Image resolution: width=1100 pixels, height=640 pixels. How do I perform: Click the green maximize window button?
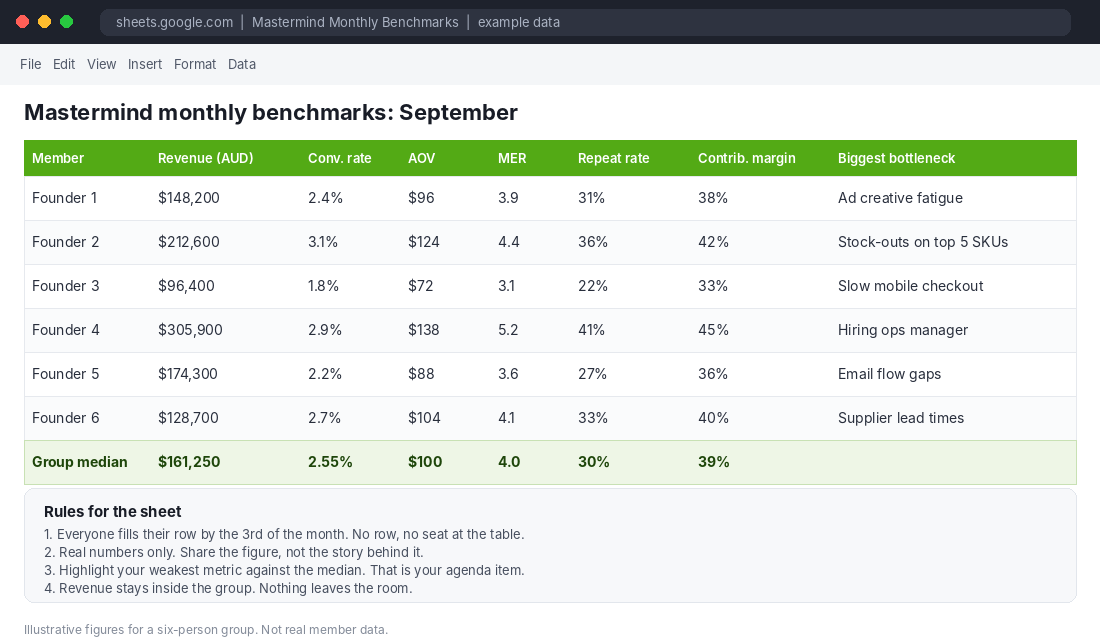click(x=67, y=22)
